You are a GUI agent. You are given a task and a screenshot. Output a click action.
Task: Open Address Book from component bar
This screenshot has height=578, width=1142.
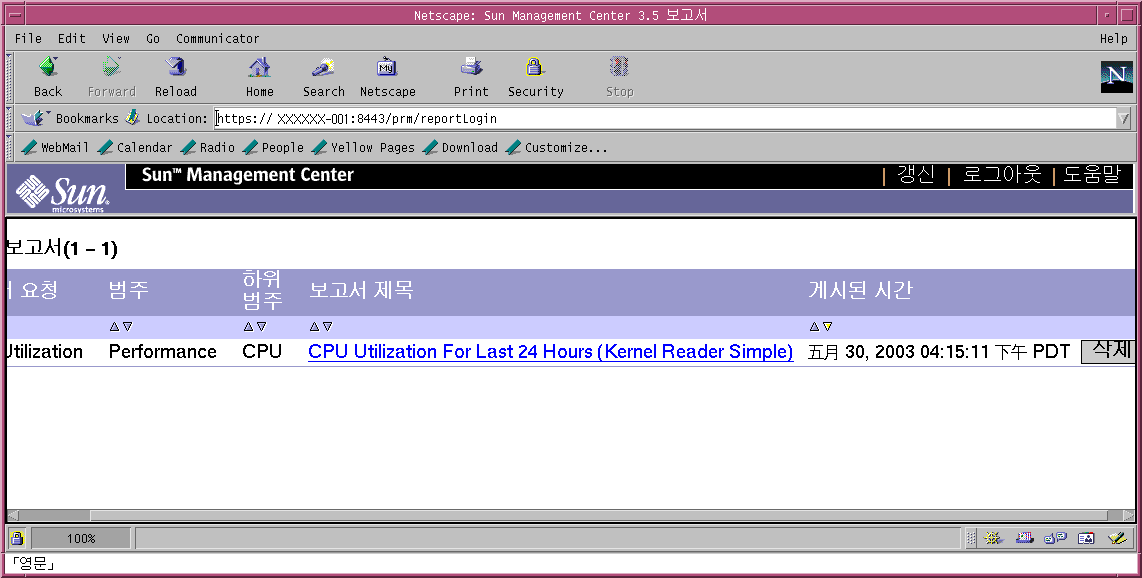1086,538
